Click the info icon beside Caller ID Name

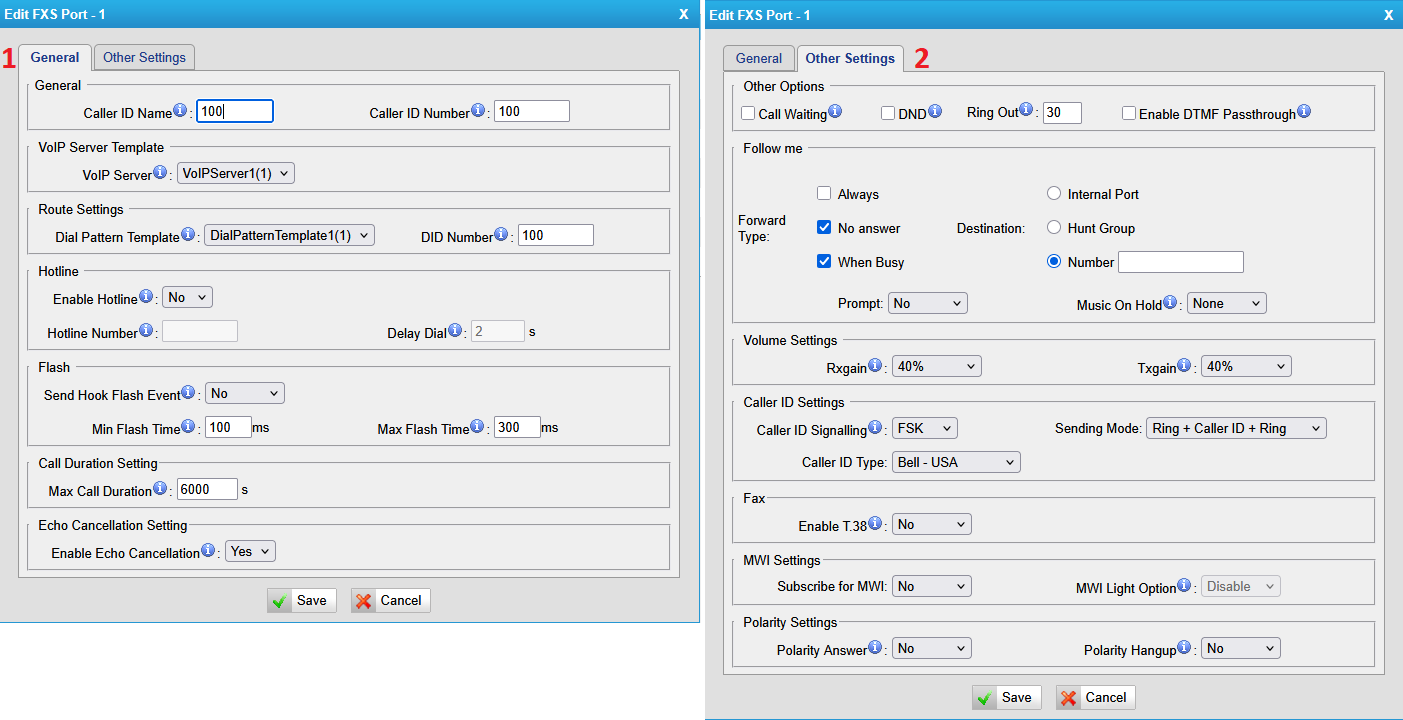click(180, 111)
